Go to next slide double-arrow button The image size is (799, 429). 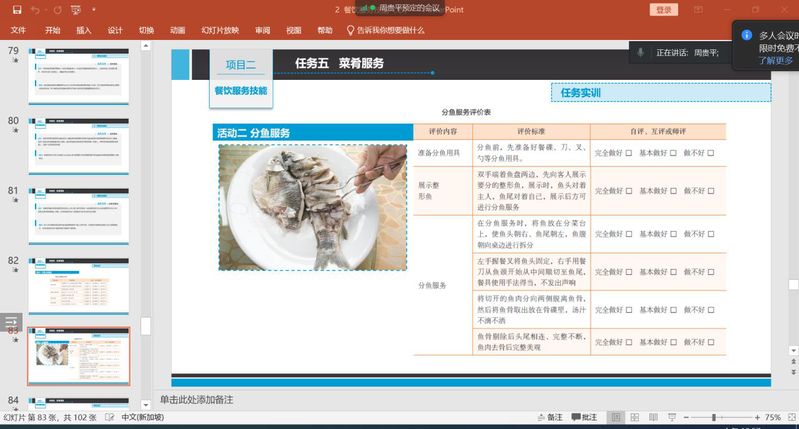[x=793, y=372]
